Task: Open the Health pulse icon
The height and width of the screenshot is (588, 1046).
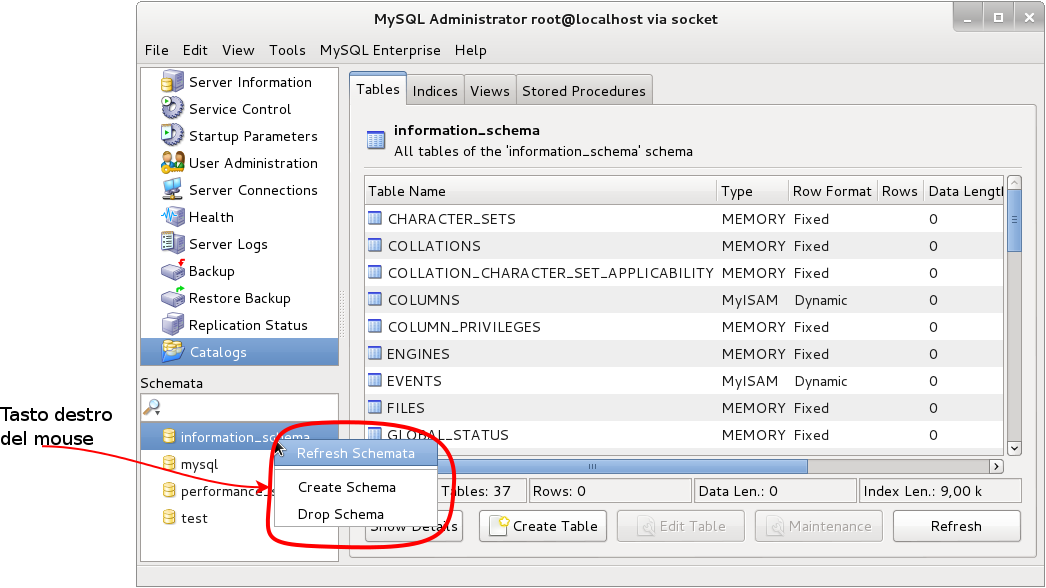Action: 172,216
